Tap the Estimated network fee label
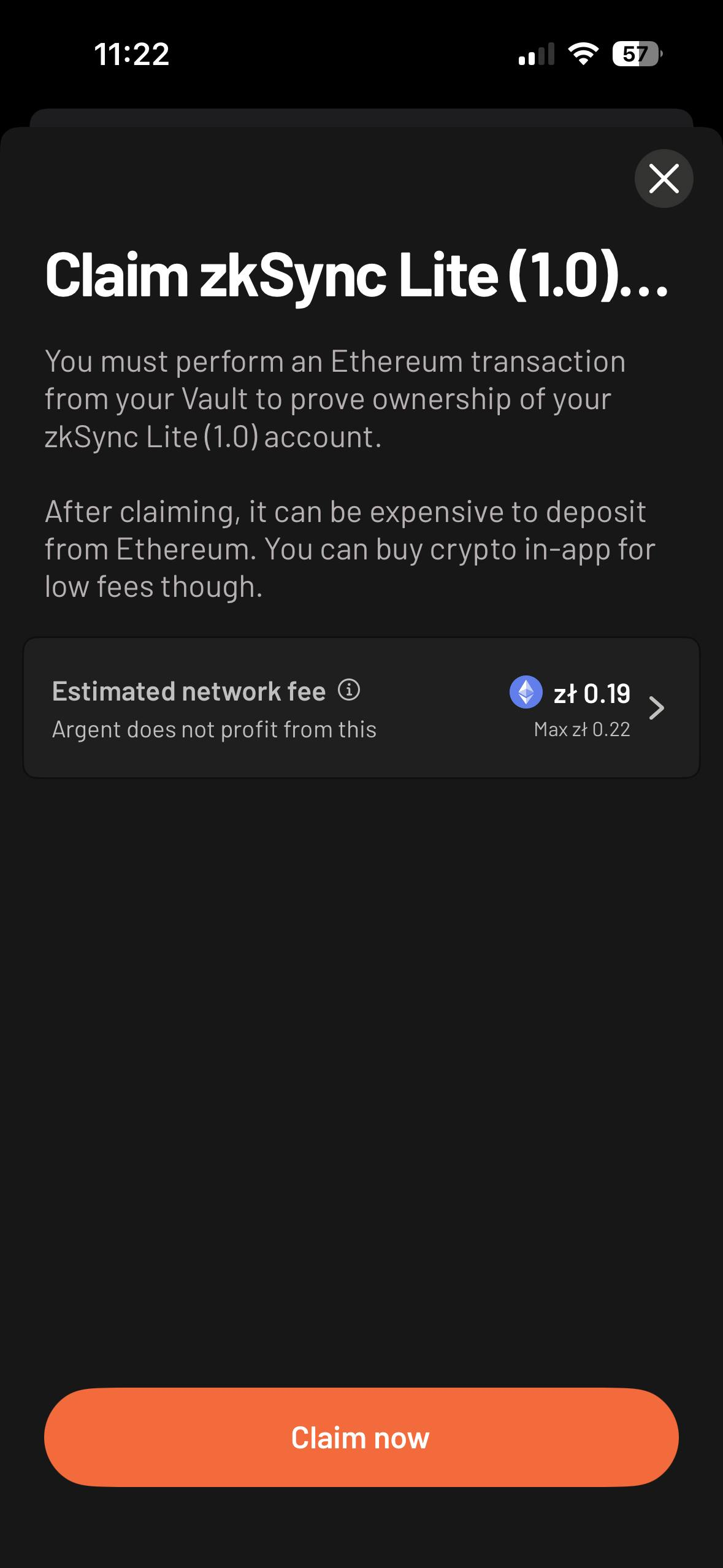The height and width of the screenshot is (1568, 723). [x=189, y=691]
